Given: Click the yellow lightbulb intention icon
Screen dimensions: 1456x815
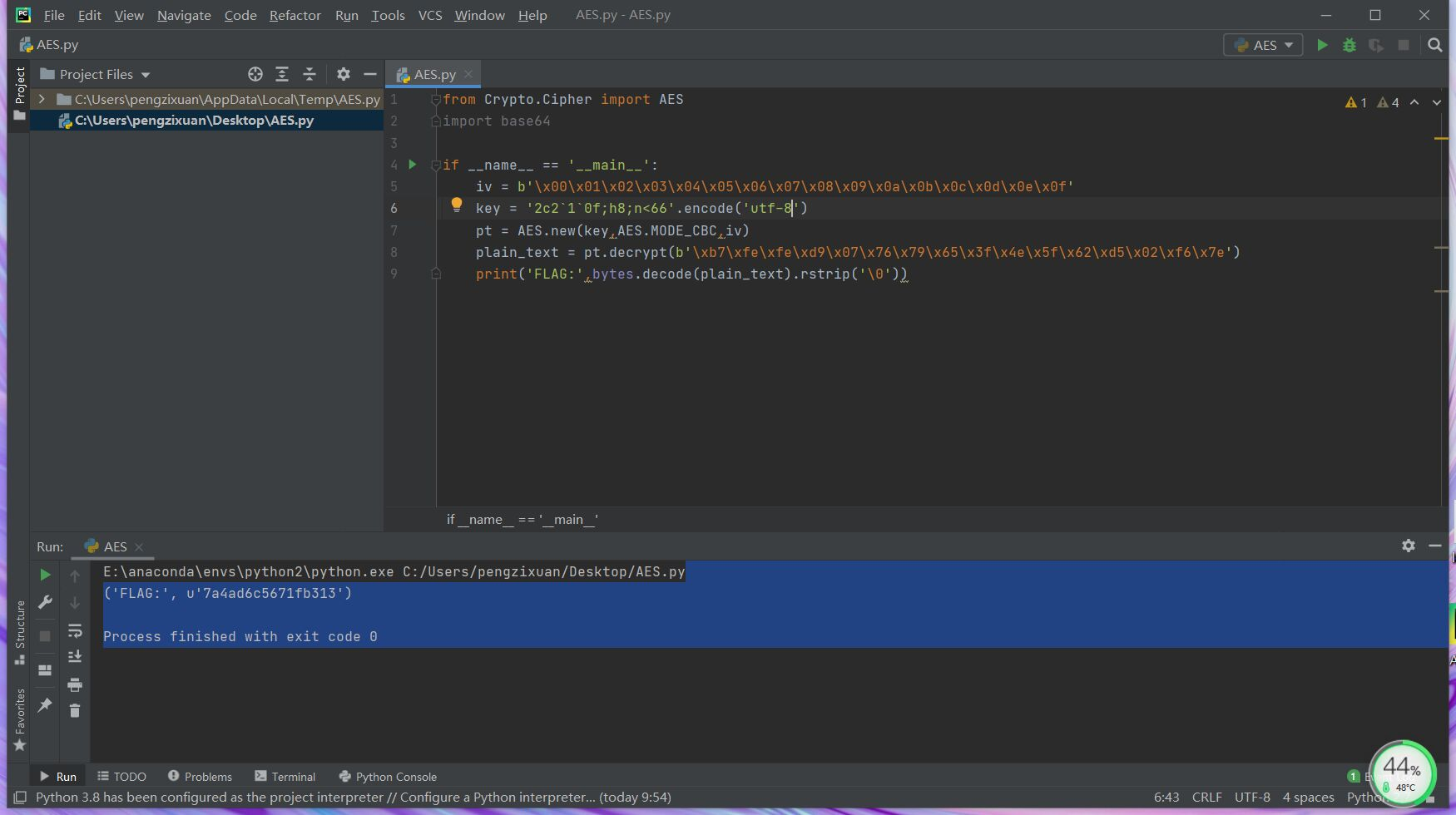Looking at the screenshot, I should (456, 205).
